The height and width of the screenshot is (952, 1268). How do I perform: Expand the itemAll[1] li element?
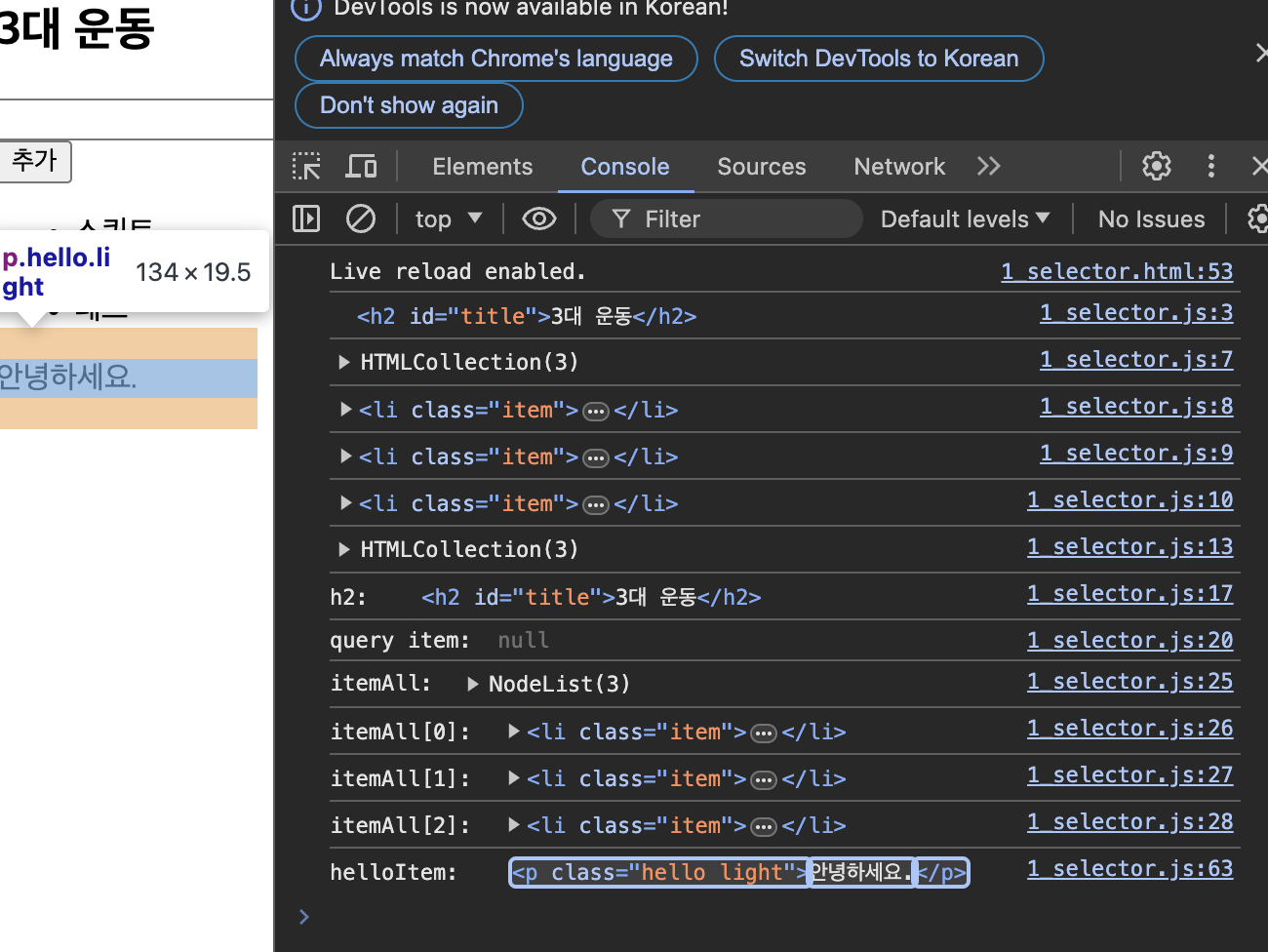click(514, 777)
